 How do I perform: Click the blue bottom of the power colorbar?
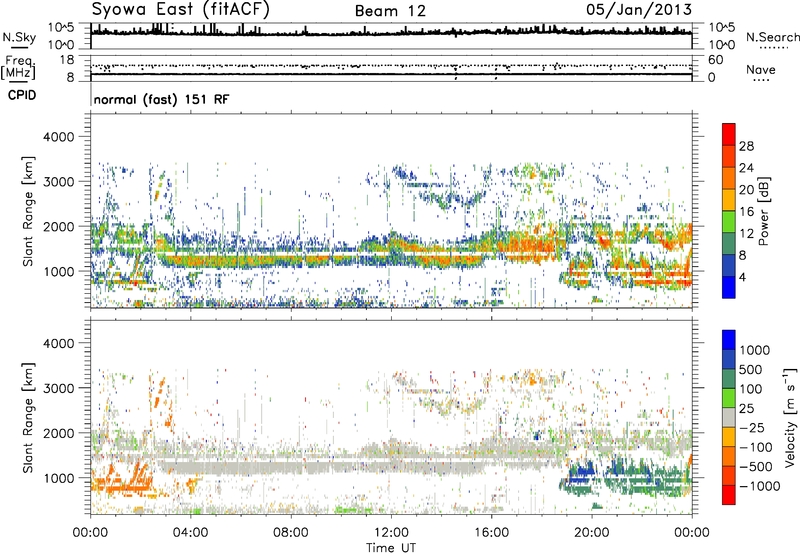729,288
